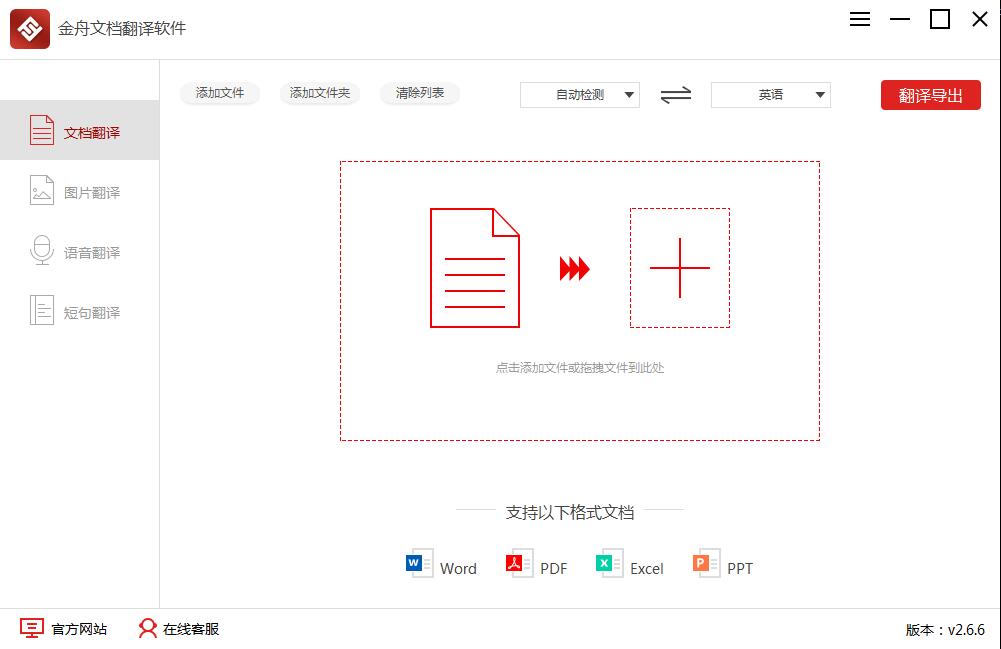Open the hamburger menu at top right
Viewport: 1001px width, 649px height.
[x=859, y=19]
